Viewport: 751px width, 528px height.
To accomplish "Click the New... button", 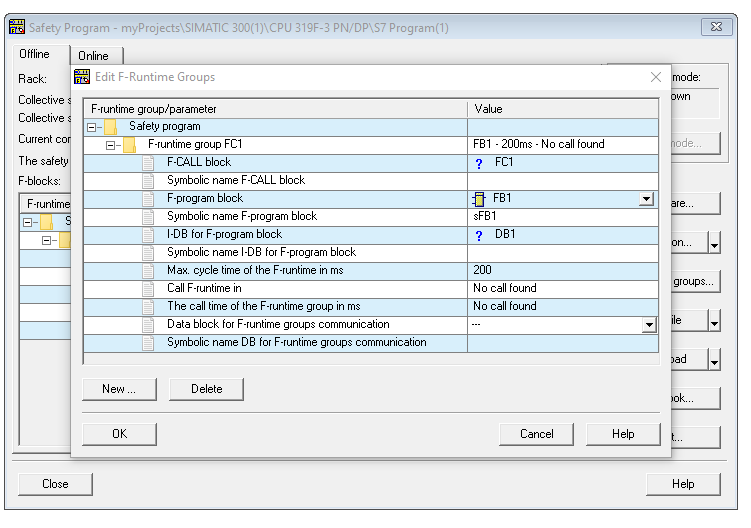I will (x=119, y=389).
